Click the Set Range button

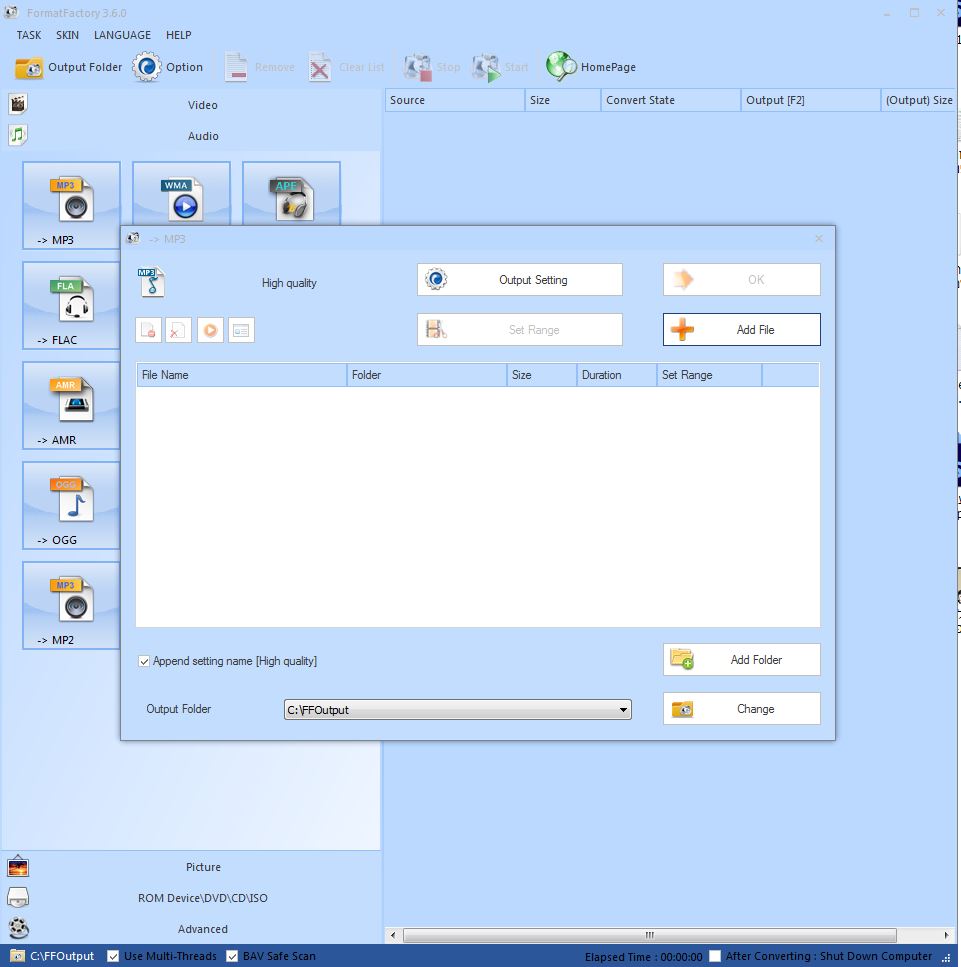(519, 329)
